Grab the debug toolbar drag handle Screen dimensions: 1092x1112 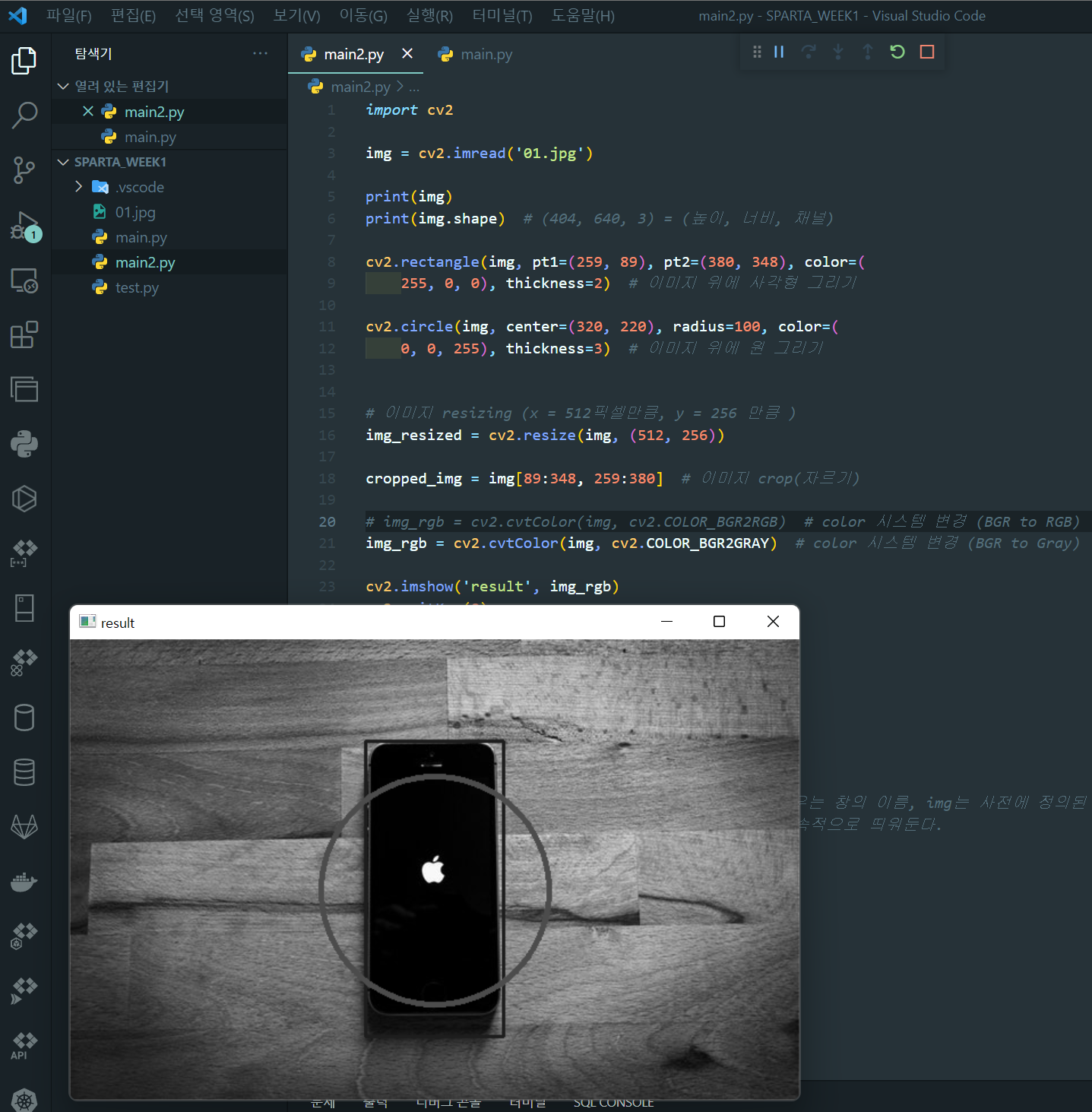[x=757, y=52]
